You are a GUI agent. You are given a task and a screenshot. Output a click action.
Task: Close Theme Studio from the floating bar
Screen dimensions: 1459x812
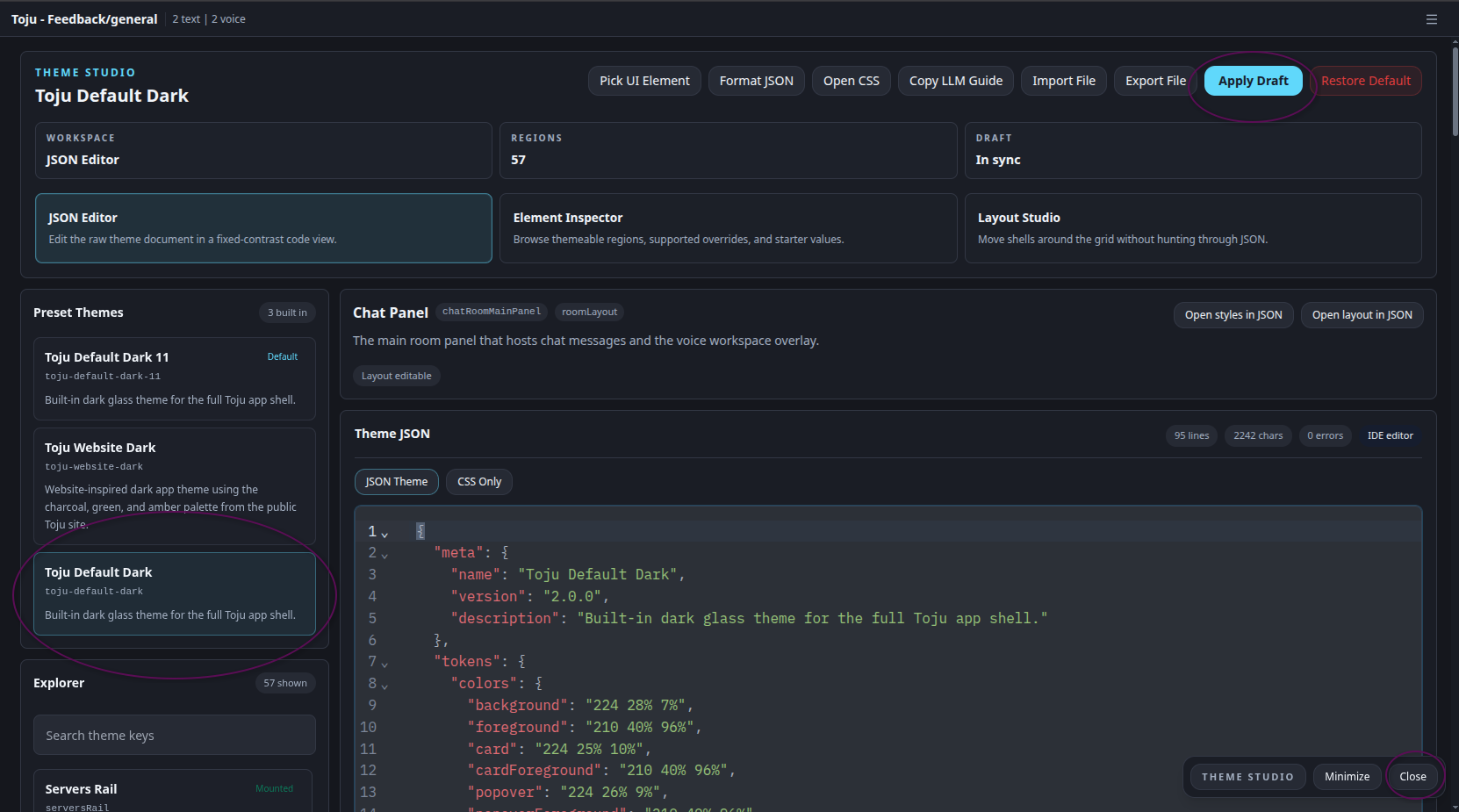(1412, 777)
